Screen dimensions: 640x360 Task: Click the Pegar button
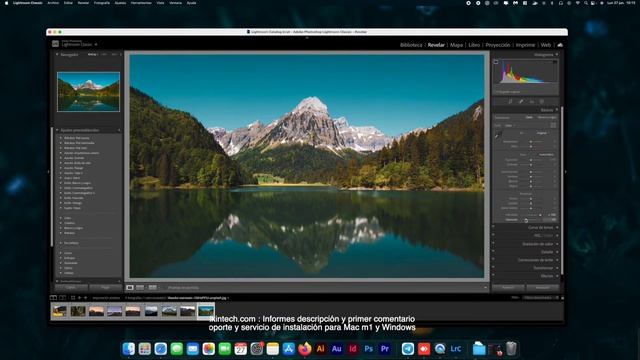click(105, 288)
